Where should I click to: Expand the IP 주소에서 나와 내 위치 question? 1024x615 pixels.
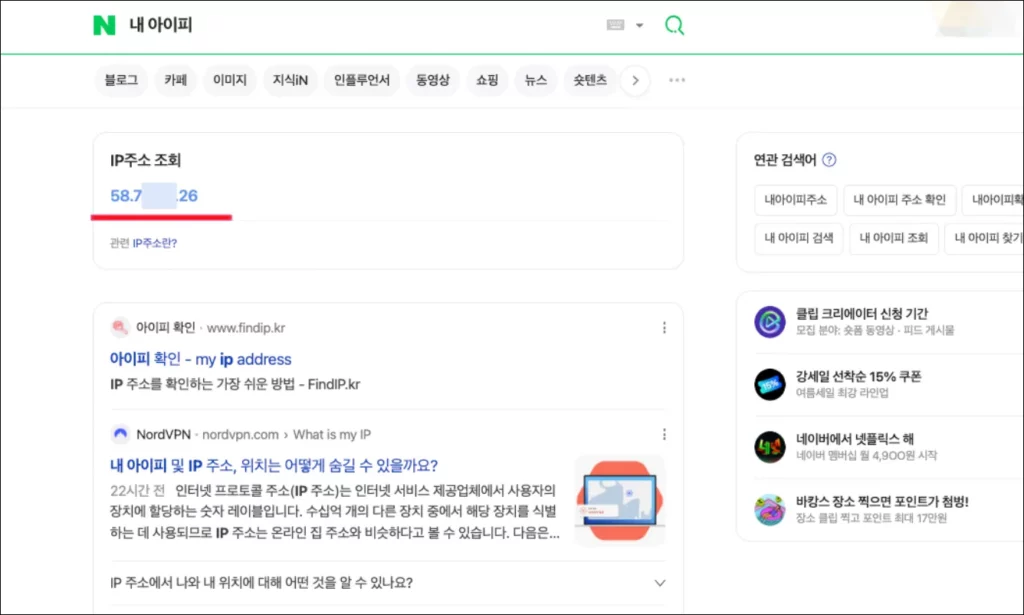tap(388, 582)
